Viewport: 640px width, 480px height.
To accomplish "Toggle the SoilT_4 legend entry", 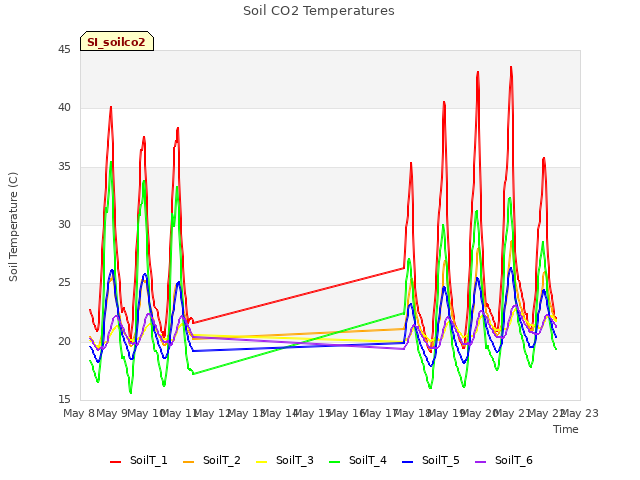I will pos(358,460).
